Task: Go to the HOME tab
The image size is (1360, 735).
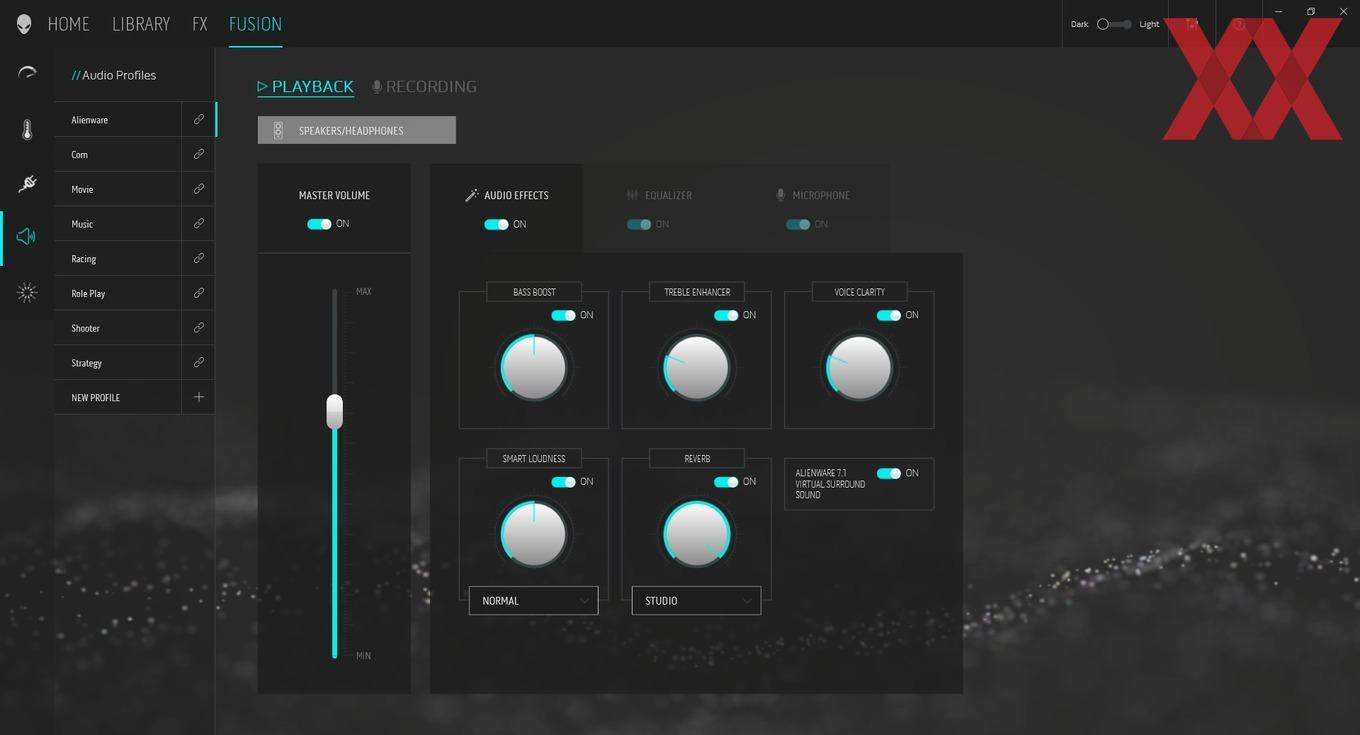Action: point(69,24)
